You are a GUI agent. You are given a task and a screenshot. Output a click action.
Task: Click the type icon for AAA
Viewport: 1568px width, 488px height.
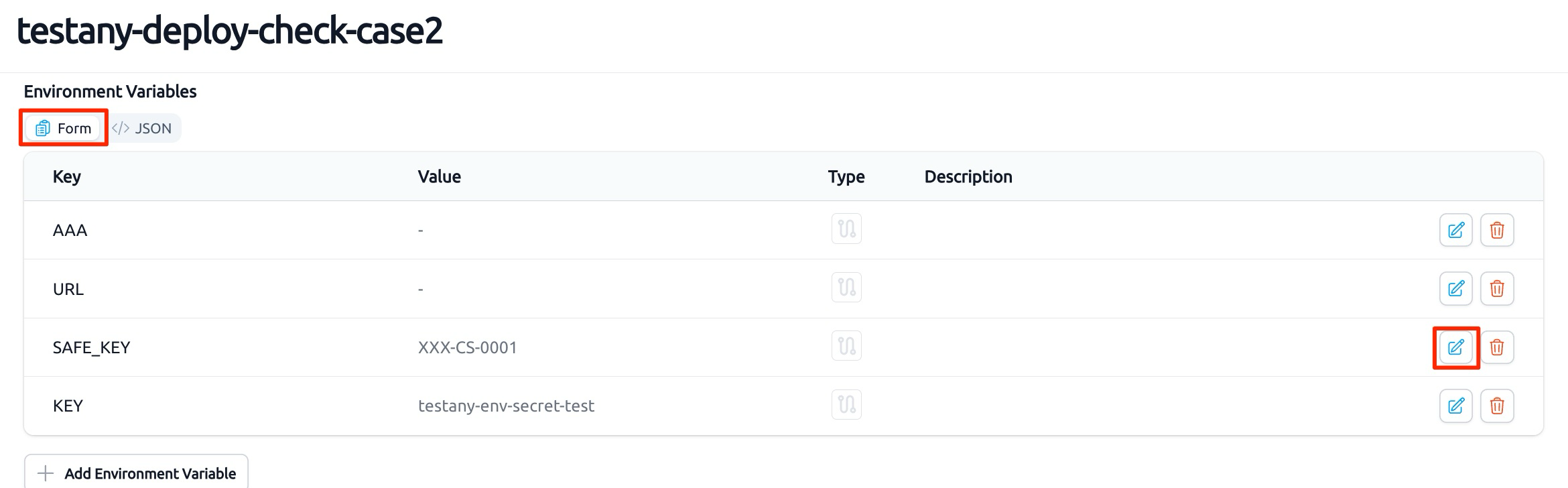click(x=846, y=229)
